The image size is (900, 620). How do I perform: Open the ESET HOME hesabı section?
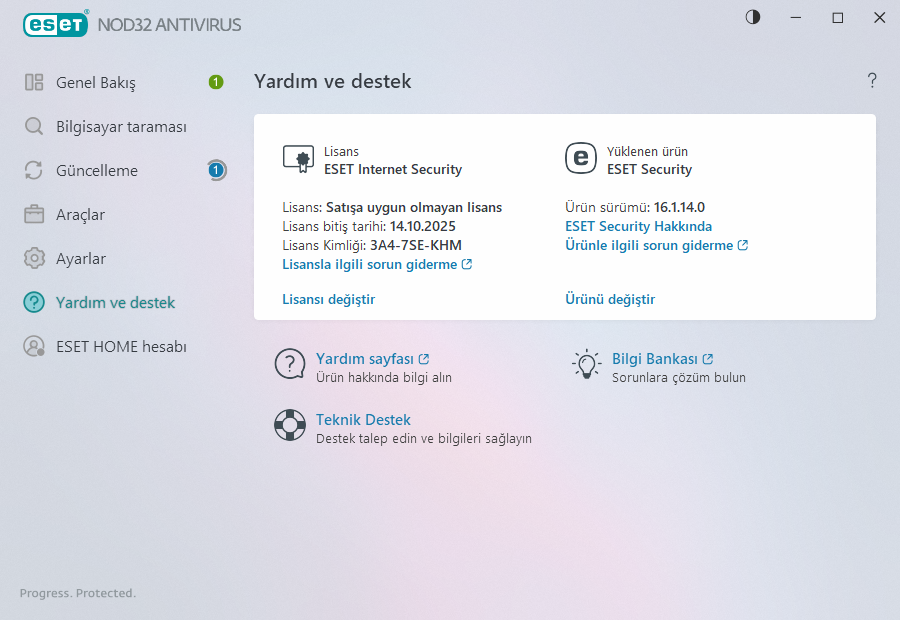123,347
